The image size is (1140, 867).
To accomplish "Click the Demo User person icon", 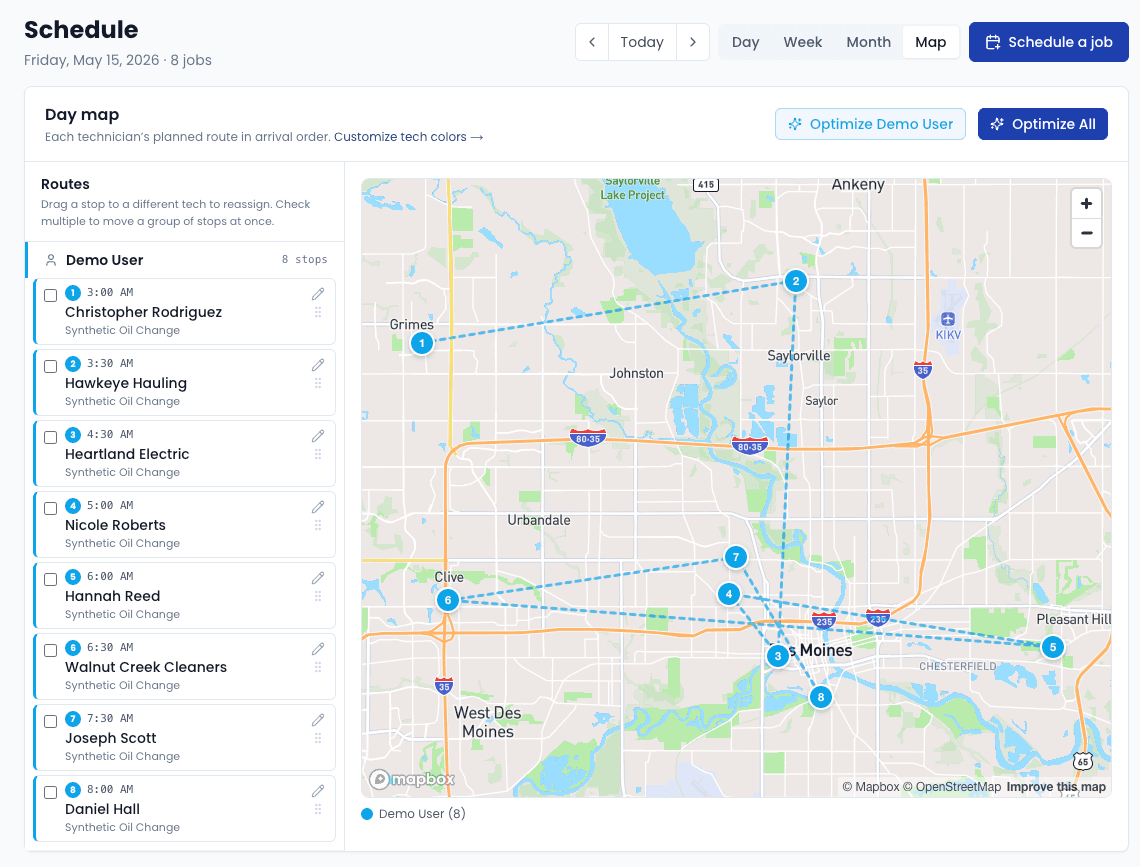I will point(51,260).
